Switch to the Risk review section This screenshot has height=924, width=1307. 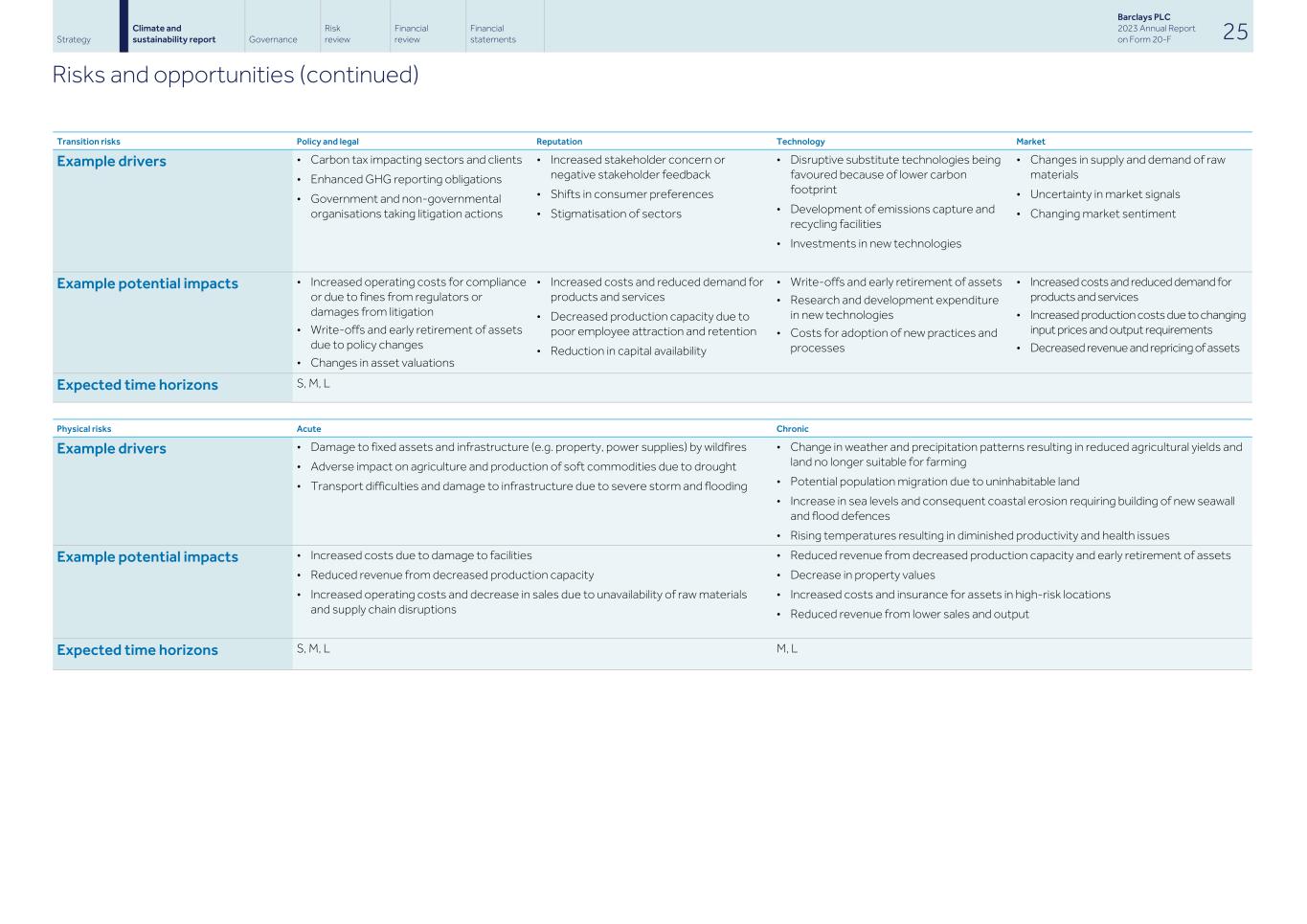337,34
